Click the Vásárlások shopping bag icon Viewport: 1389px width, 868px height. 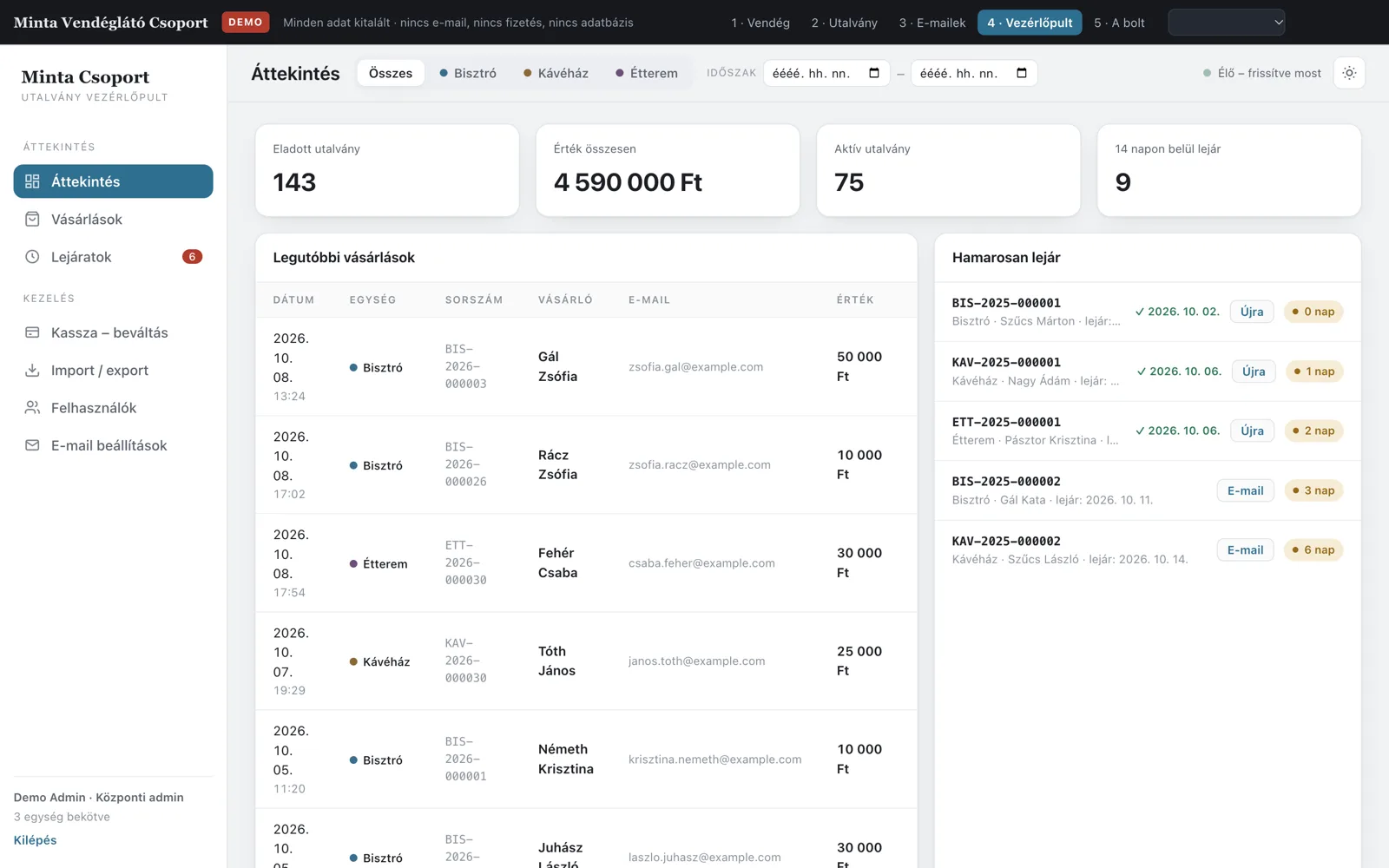(x=32, y=219)
